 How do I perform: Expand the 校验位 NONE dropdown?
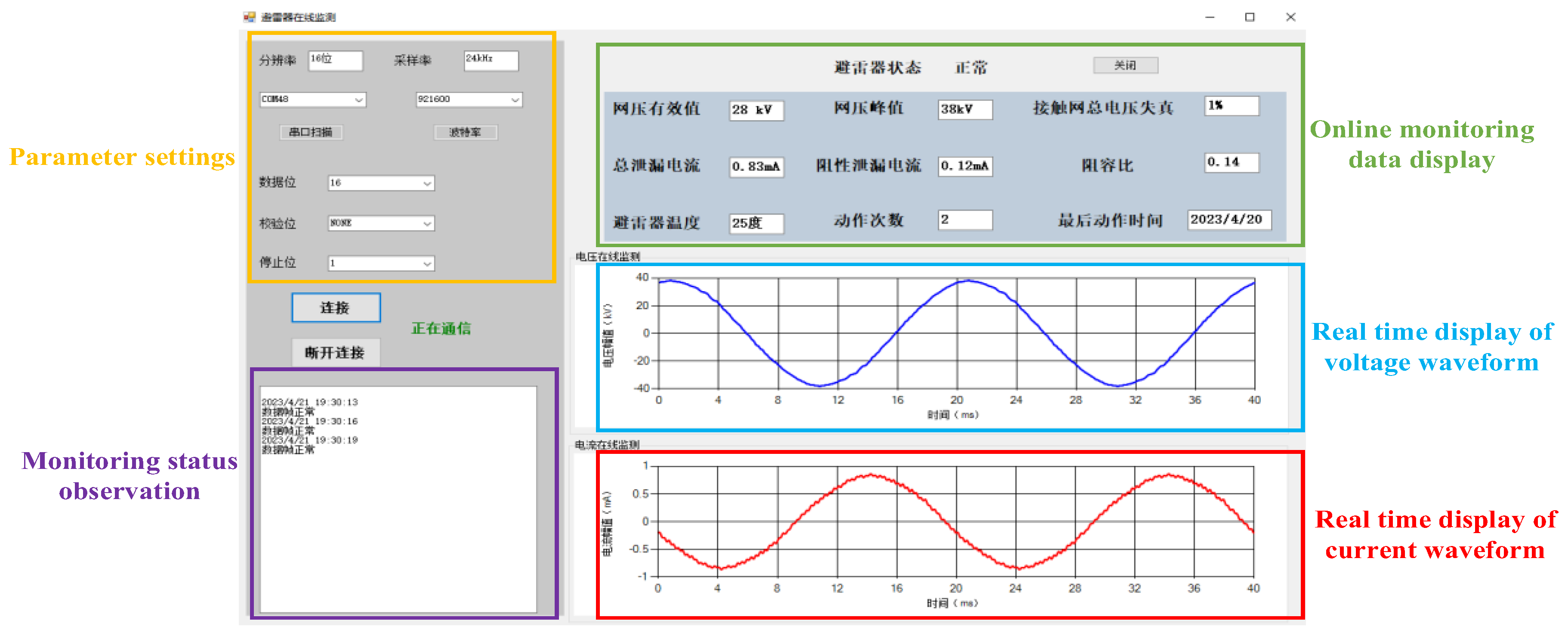(427, 223)
